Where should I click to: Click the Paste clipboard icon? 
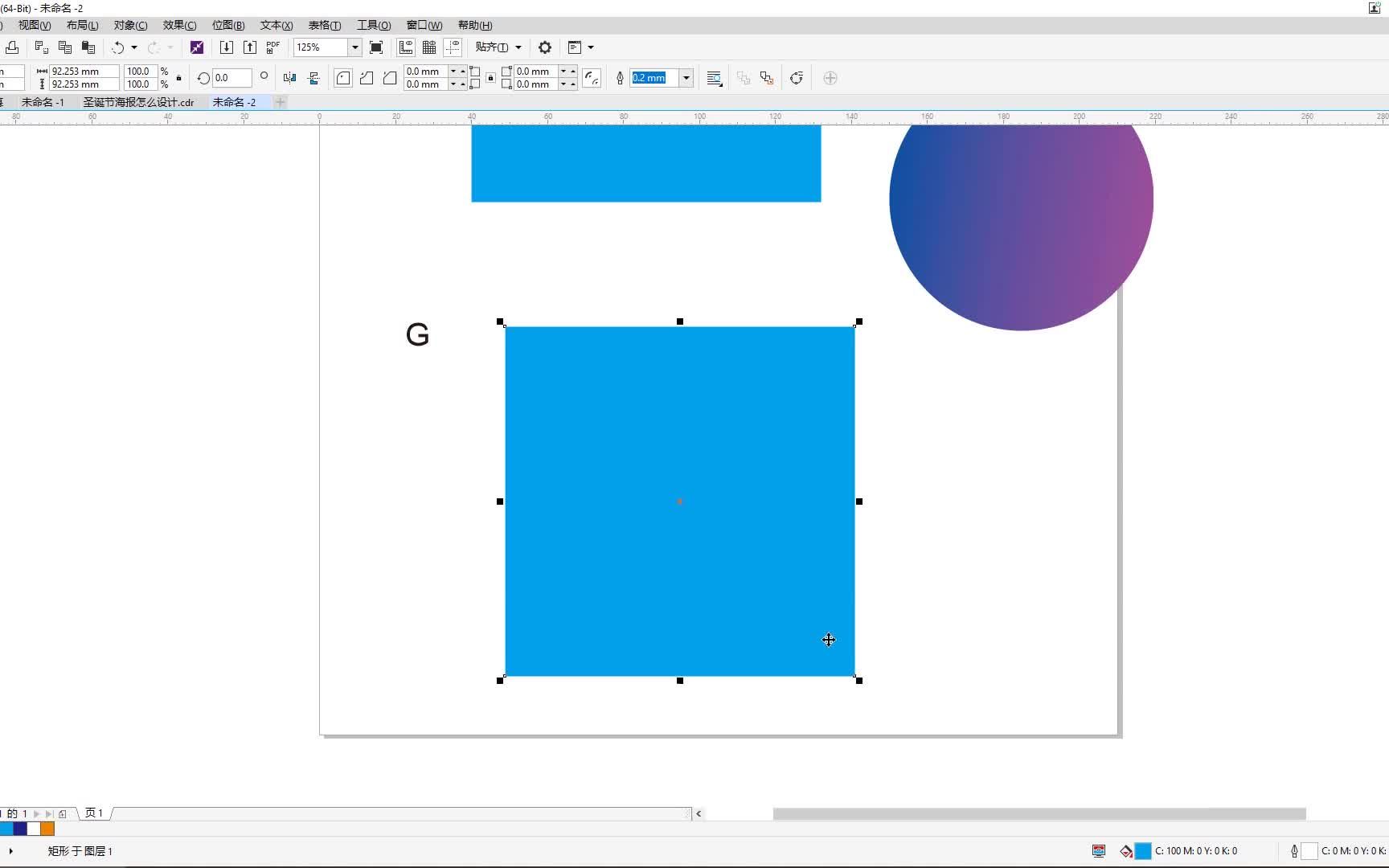pyautogui.click(x=88, y=47)
